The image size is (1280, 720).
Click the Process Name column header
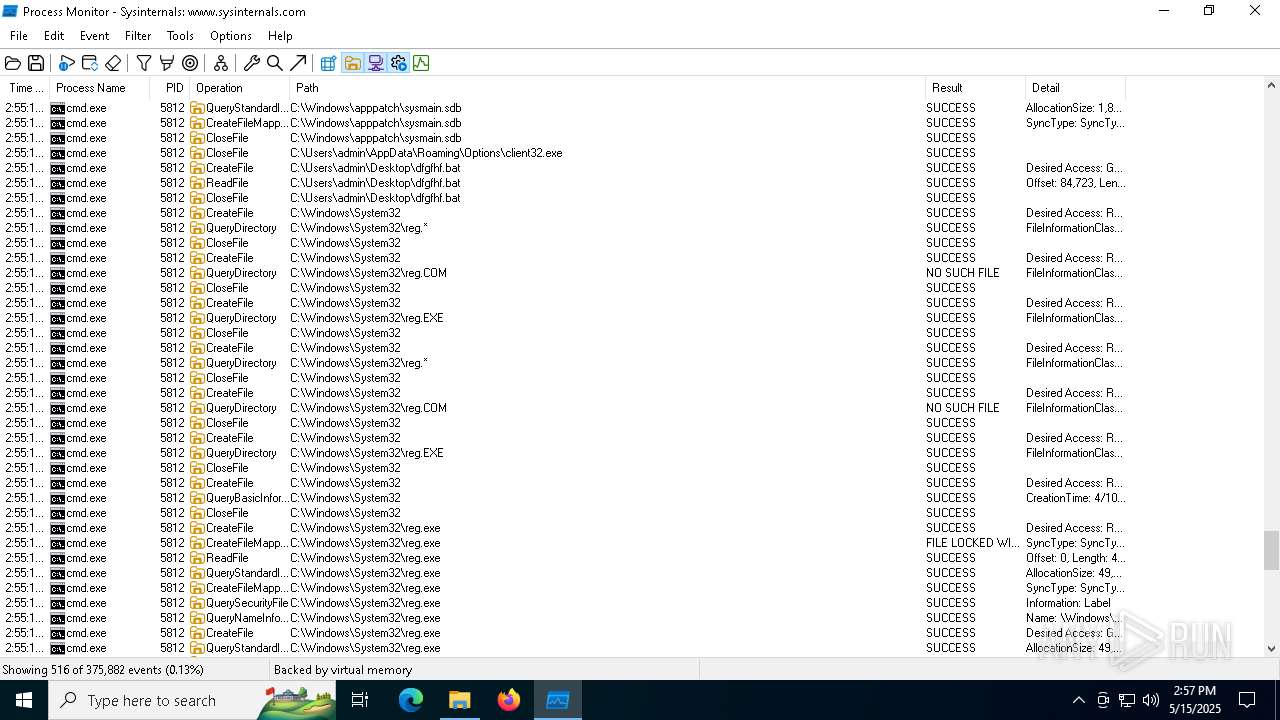[x=100, y=88]
